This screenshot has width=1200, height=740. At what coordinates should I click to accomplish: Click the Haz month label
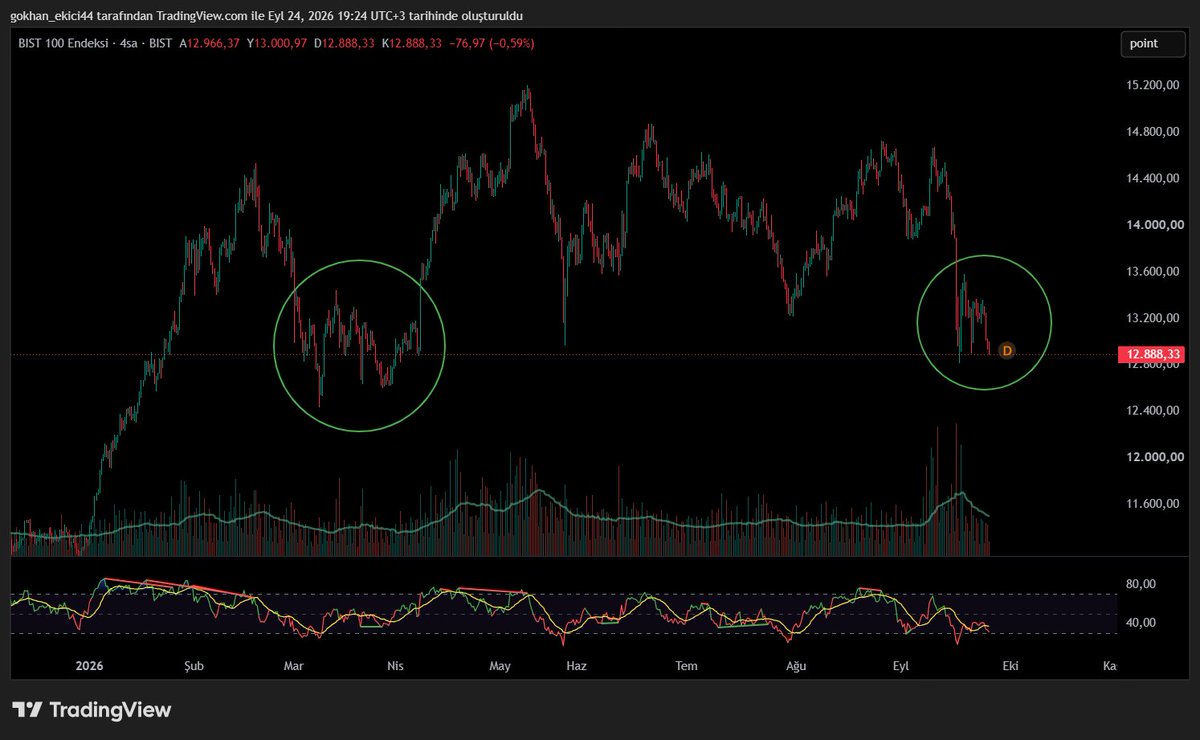click(576, 665)
